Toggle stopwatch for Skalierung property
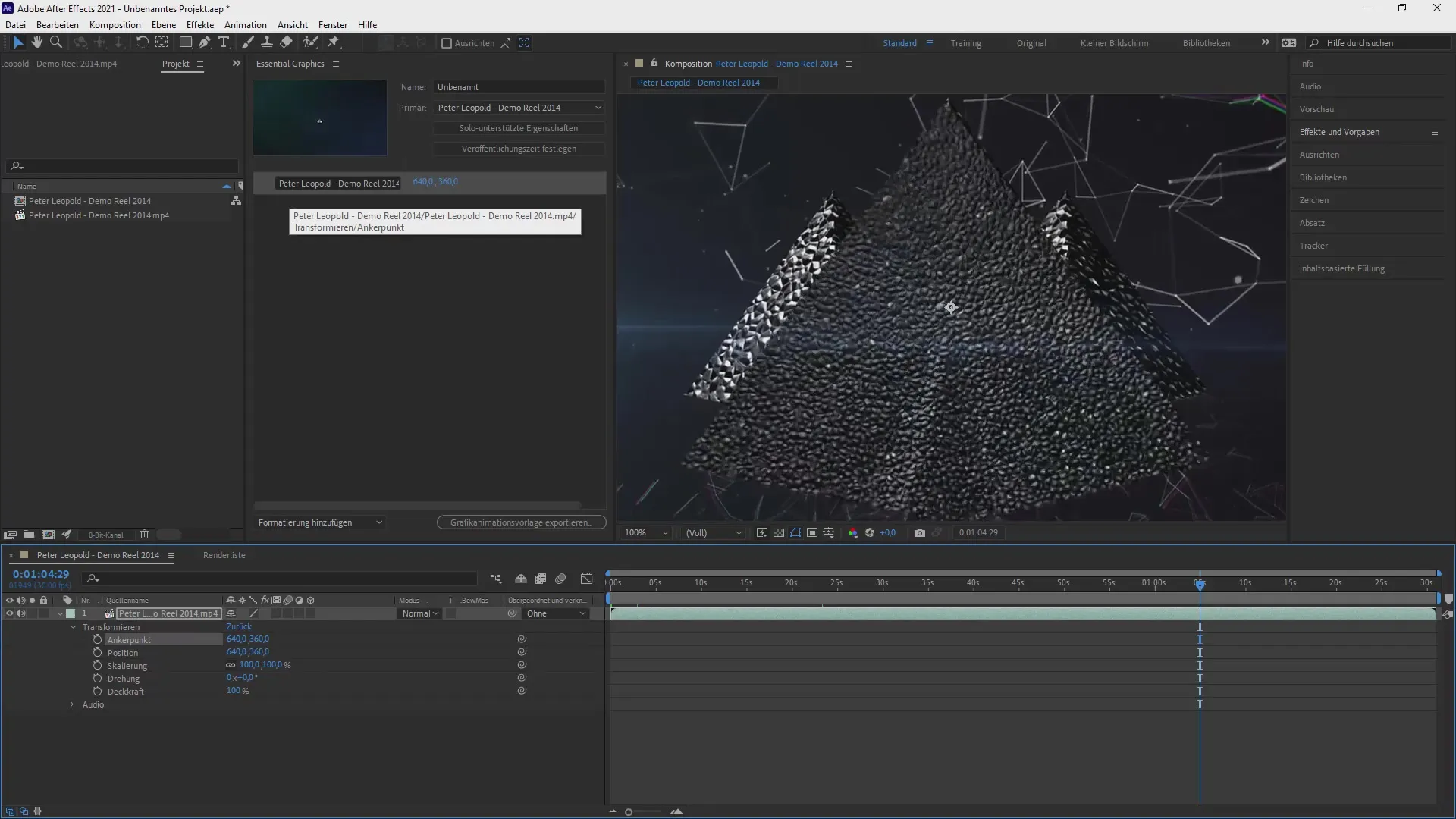 (97, 666)
